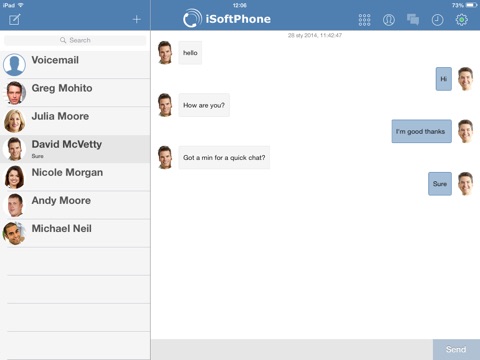Open call history clock icon

(x=437, y=20)
